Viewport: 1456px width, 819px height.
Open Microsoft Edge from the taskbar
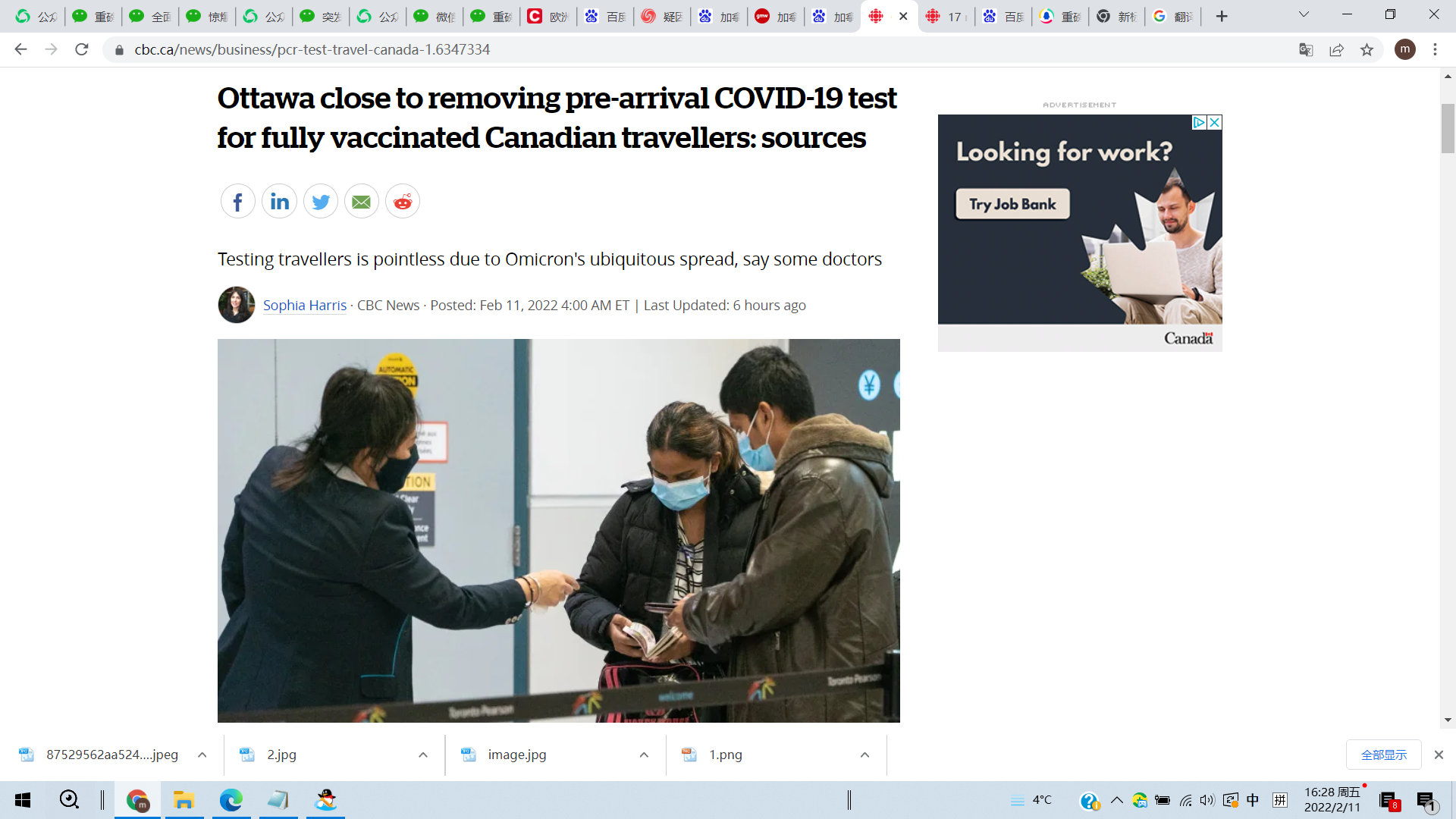(x=231, y=800)
